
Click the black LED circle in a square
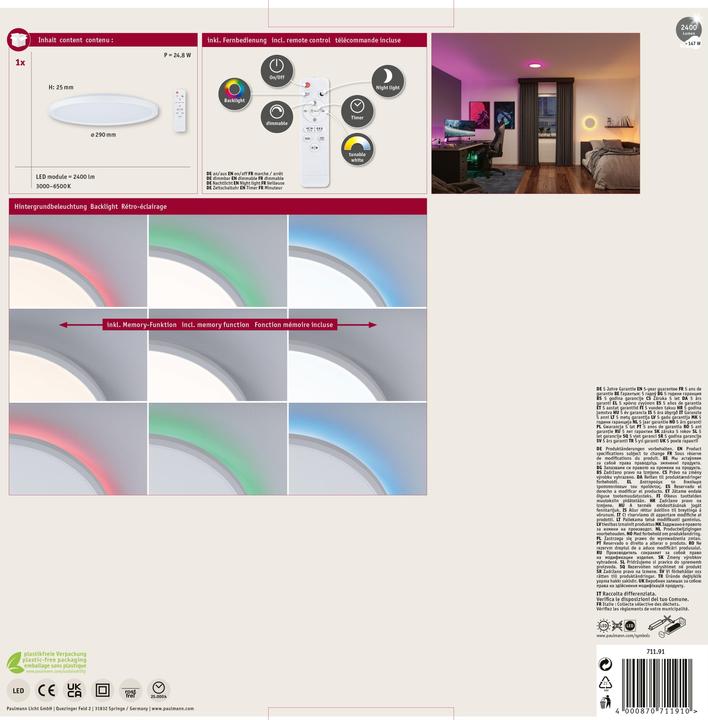(630, 625)
